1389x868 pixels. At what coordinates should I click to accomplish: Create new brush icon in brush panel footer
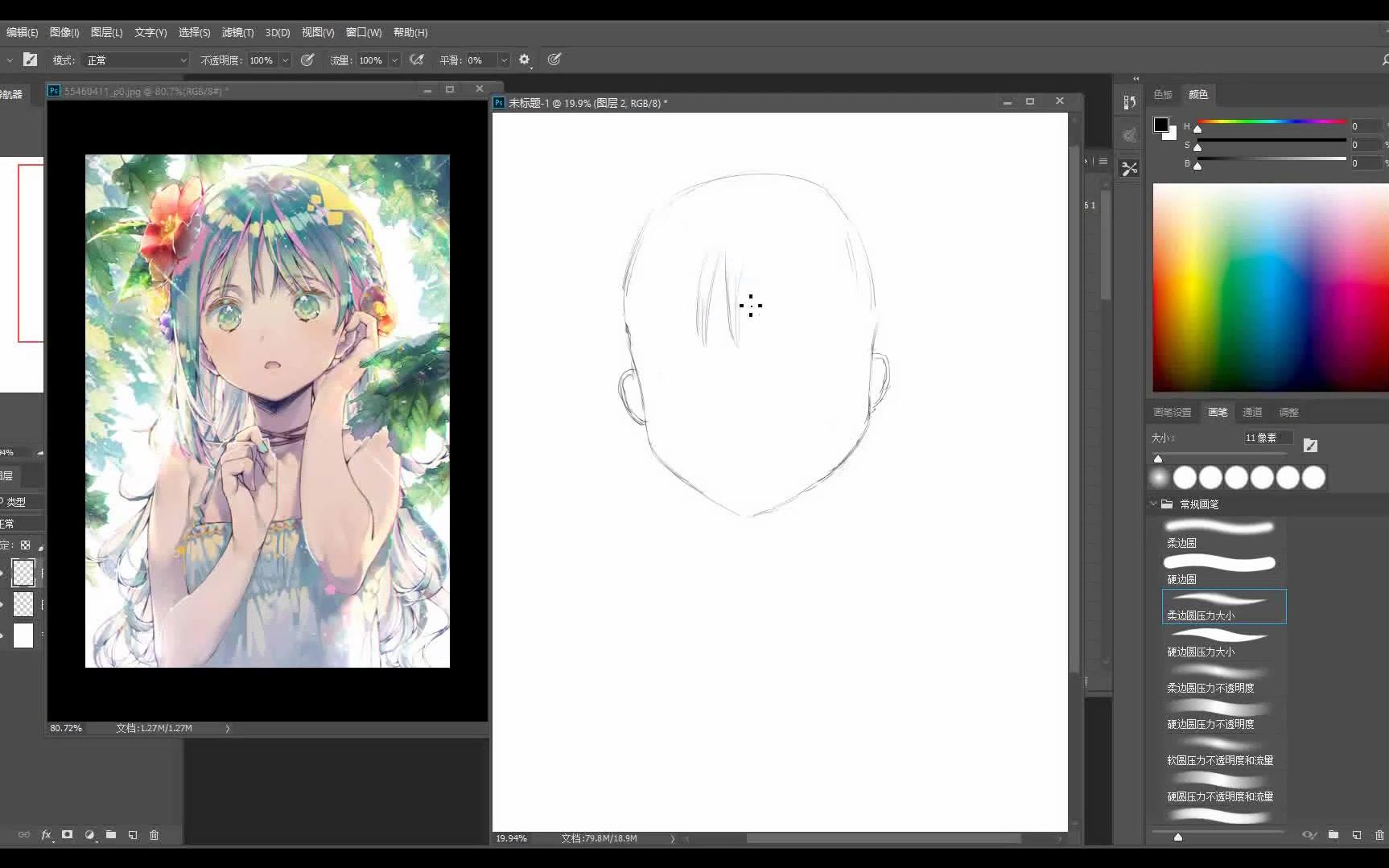(x=1357, y=835)
